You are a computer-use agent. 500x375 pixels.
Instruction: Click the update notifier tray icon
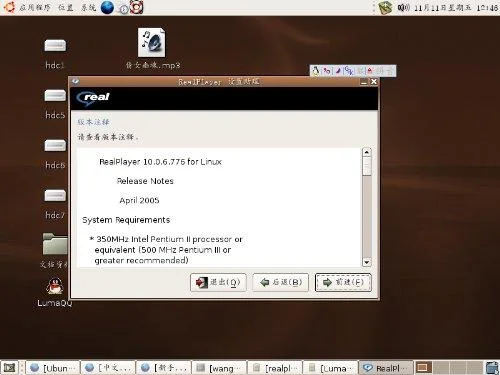click(x=385, y=7)
